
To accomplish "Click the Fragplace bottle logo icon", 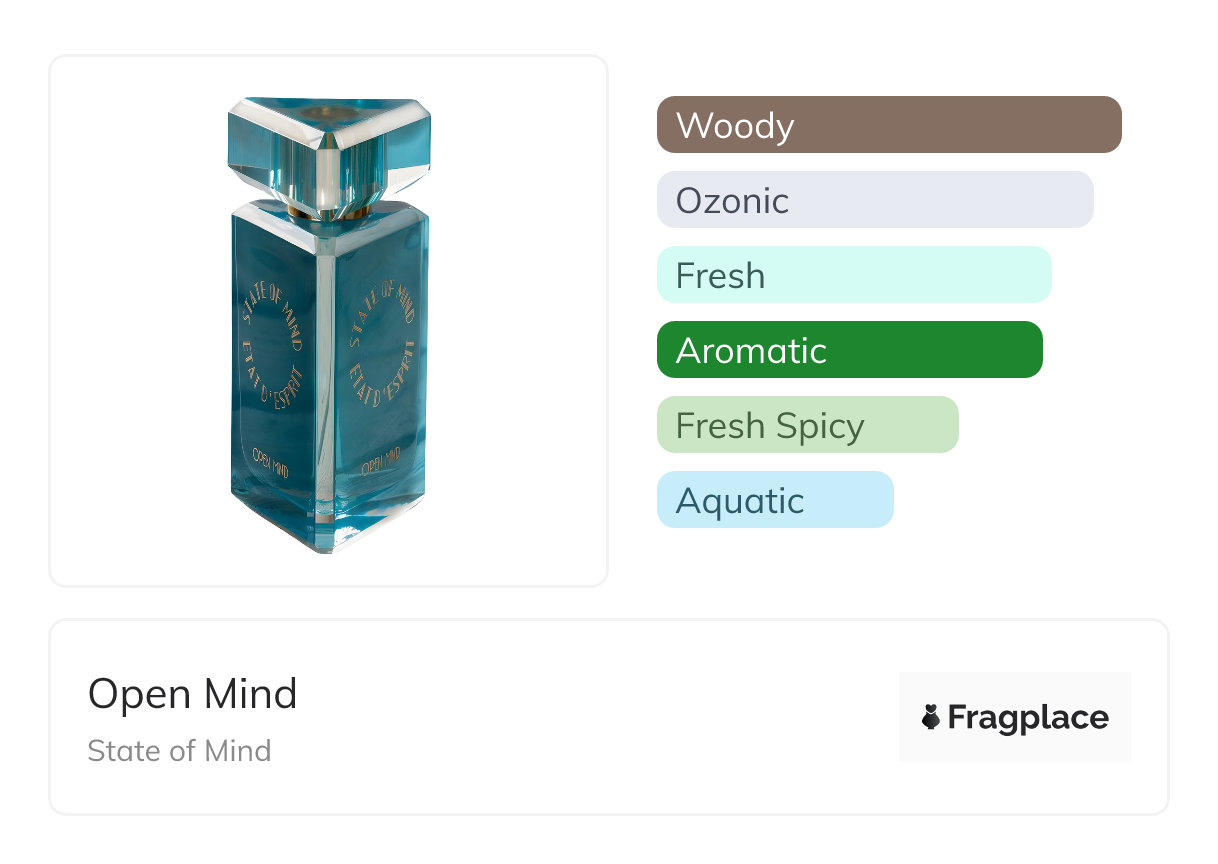I will [x=931, y=717].
